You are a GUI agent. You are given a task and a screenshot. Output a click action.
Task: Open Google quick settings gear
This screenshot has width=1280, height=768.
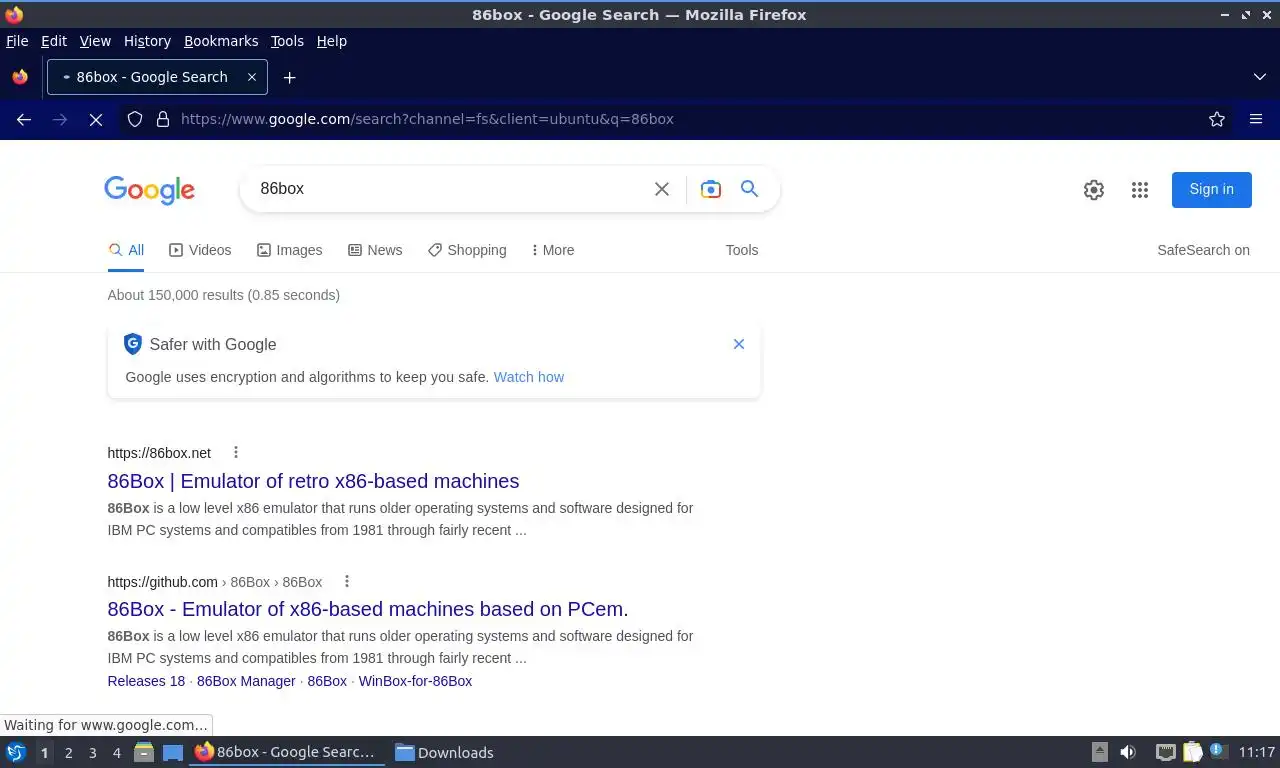coord(1094,190)
